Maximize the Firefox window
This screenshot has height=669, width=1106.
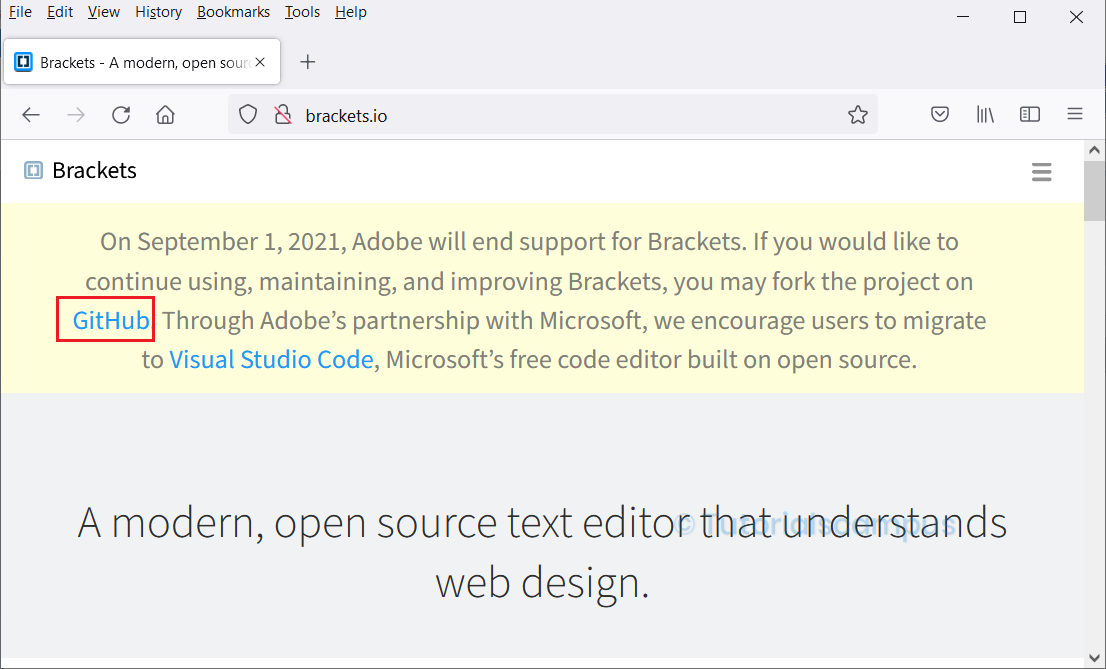point(1019,17)
